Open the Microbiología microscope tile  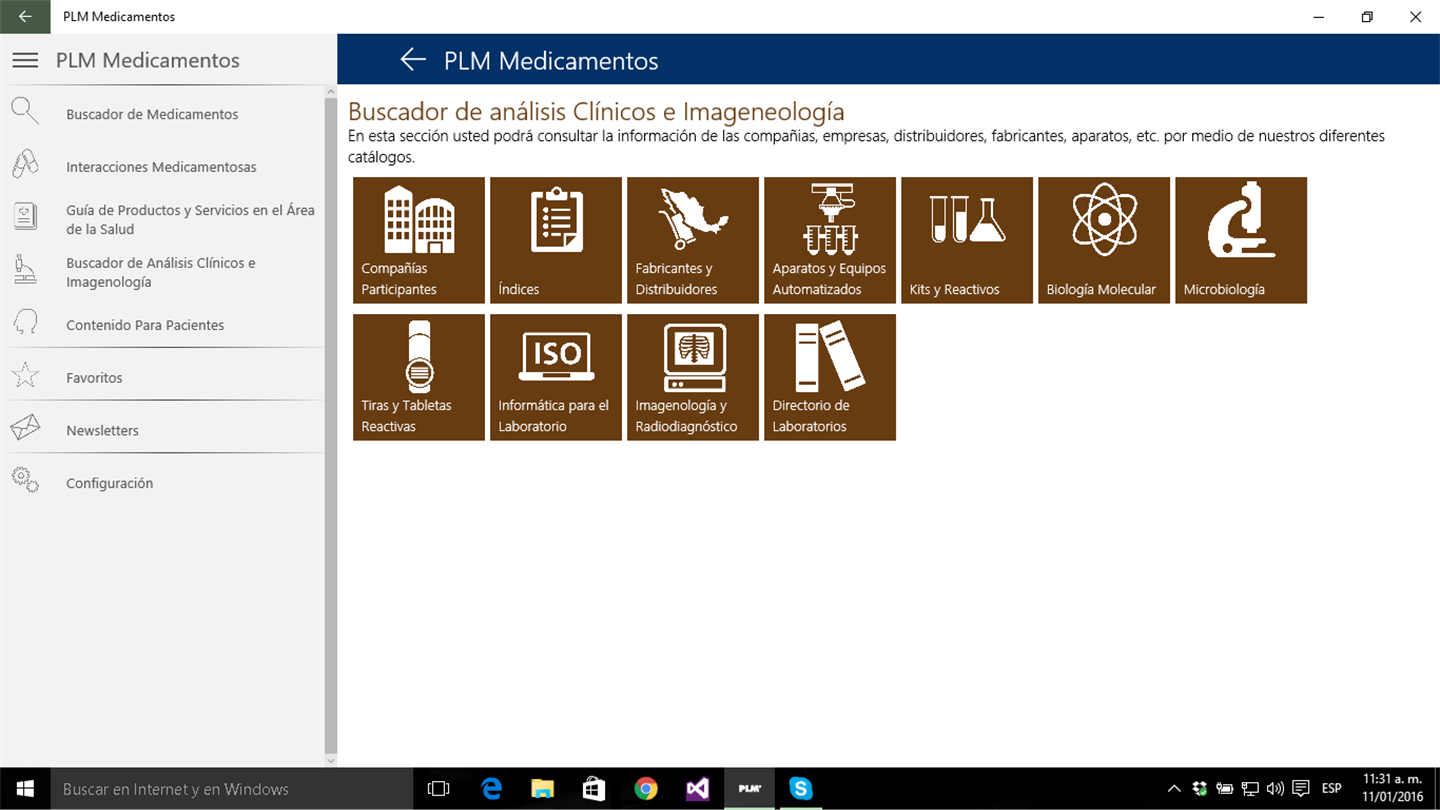pyautogui.click(x=1241, y=240)
